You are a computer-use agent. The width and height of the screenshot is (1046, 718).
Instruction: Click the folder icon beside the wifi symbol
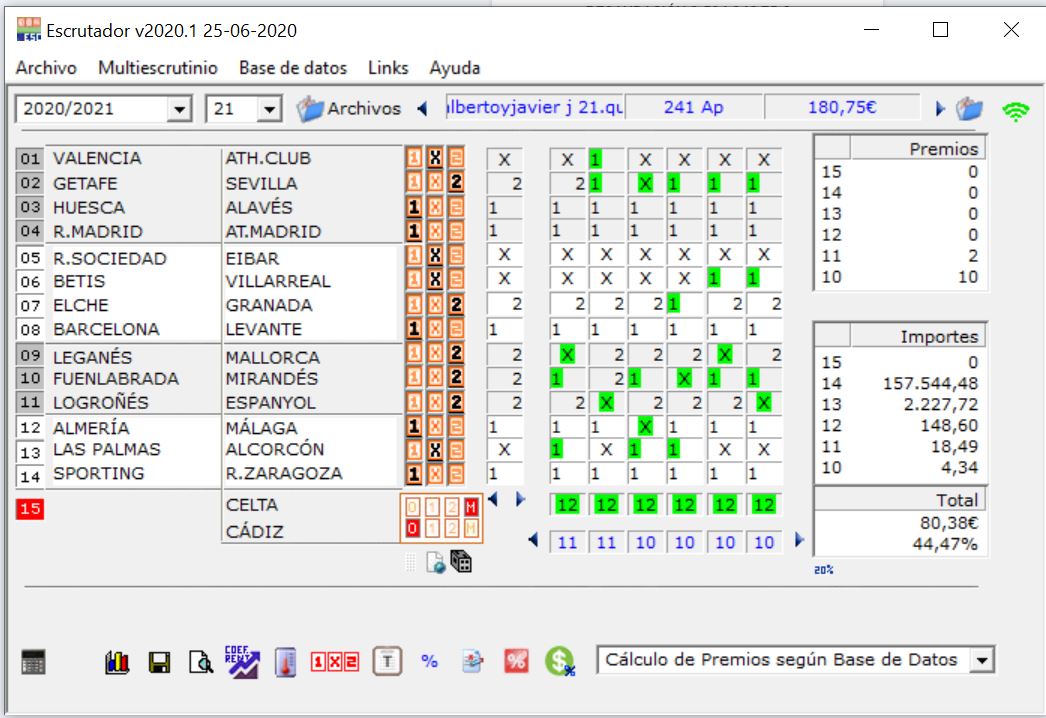coord(969,108)
